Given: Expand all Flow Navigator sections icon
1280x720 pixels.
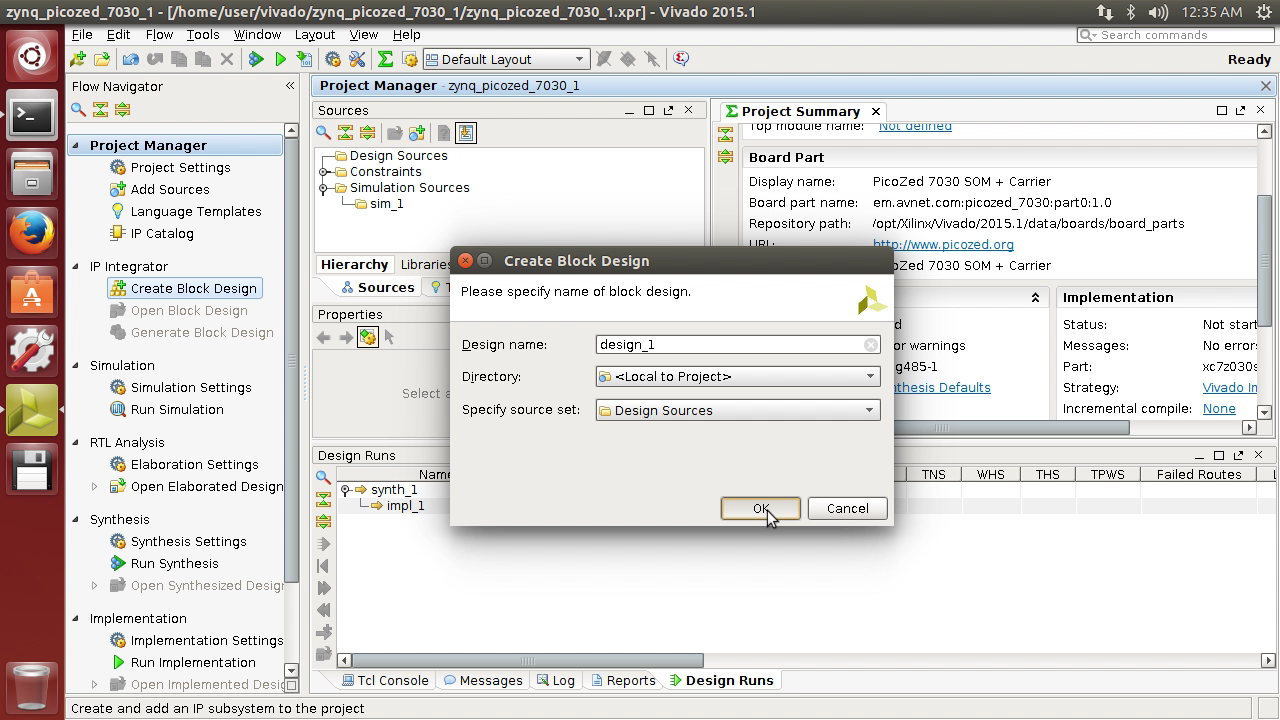Looking at the screenshot, I should coord(122,110).
